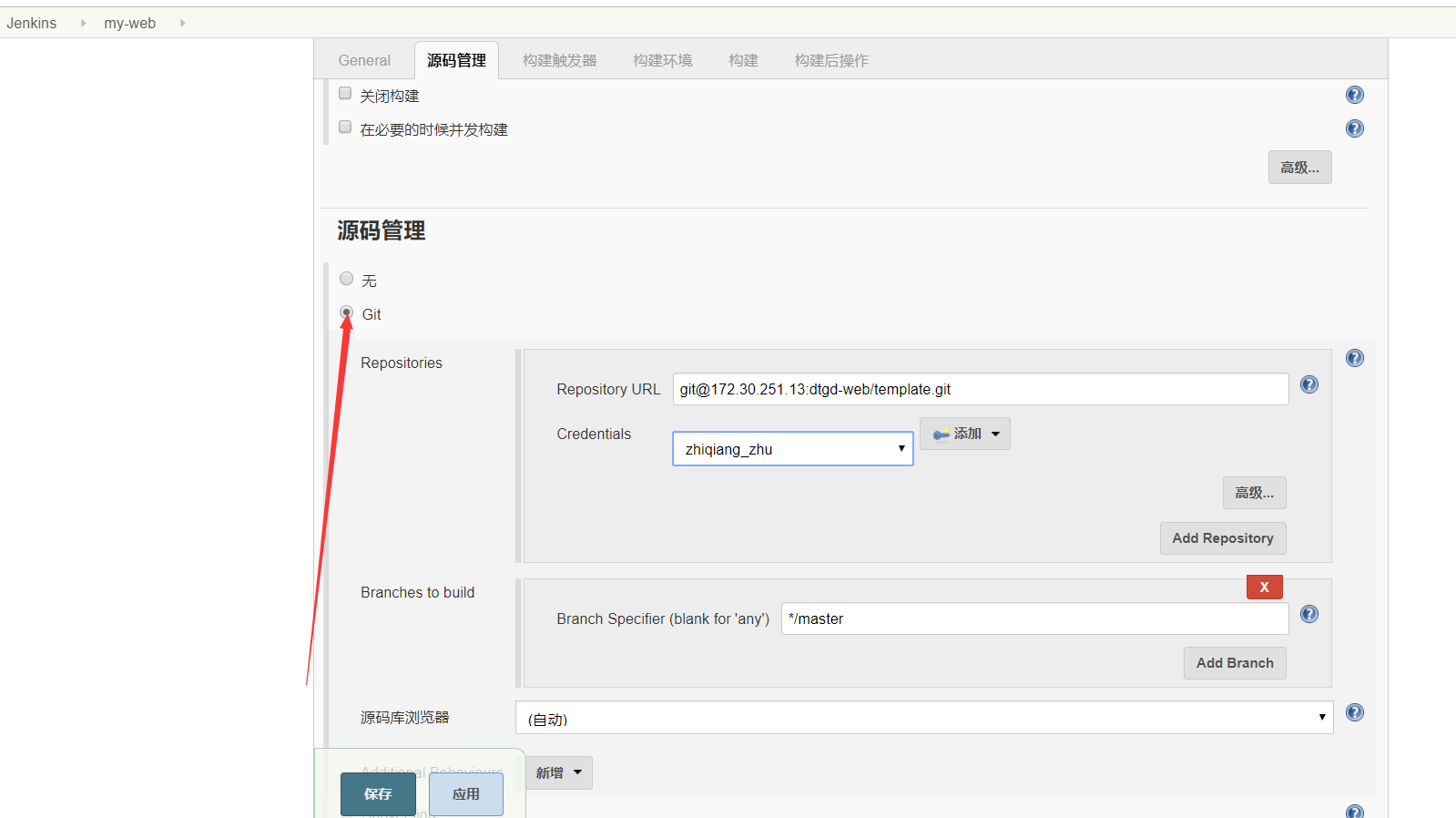The height and width of the screenshot is (818, 1456).
Task: Open the Jenkins breadcrumb link
Action: (32, 23)
